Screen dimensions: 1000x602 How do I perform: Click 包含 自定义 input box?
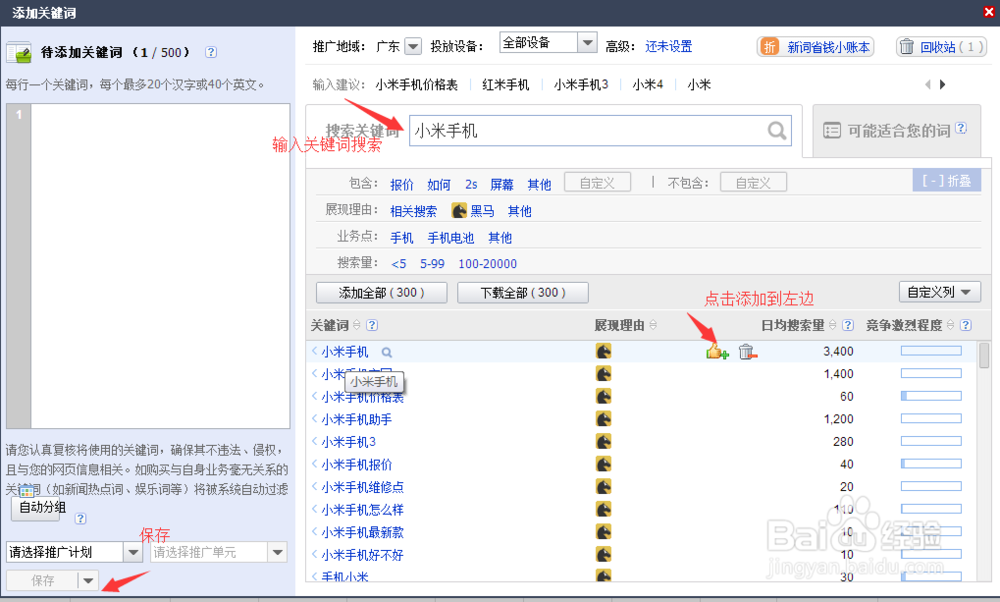click(598, 183)
